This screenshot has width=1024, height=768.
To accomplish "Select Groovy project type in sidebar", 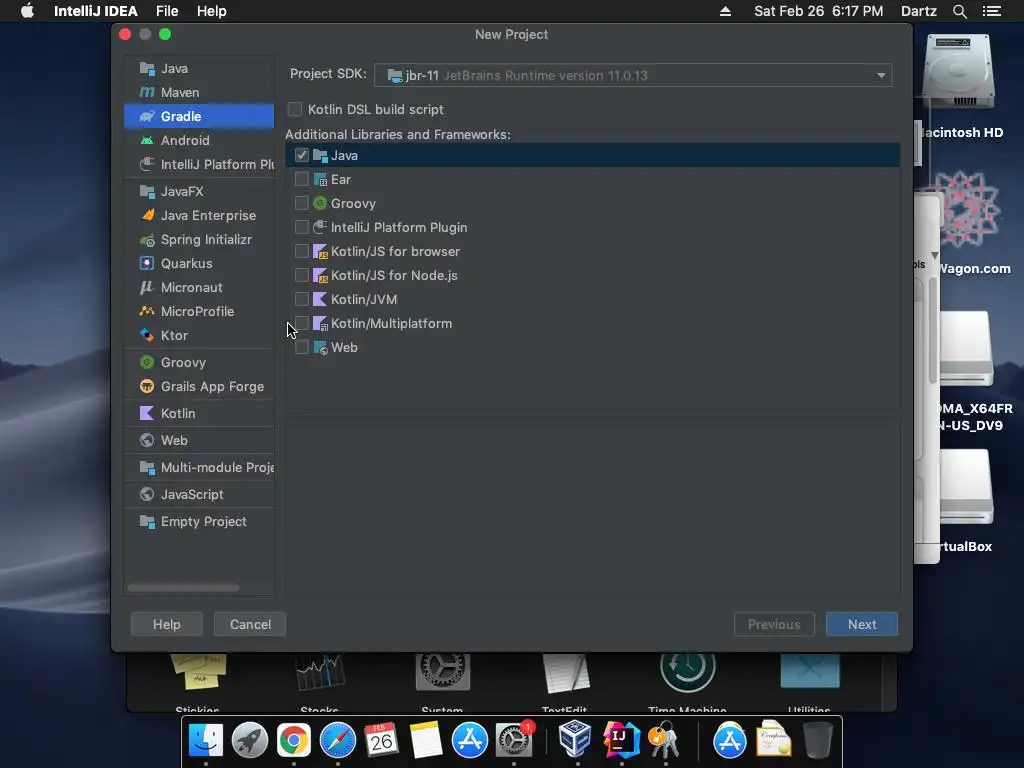I will (199, 362).
